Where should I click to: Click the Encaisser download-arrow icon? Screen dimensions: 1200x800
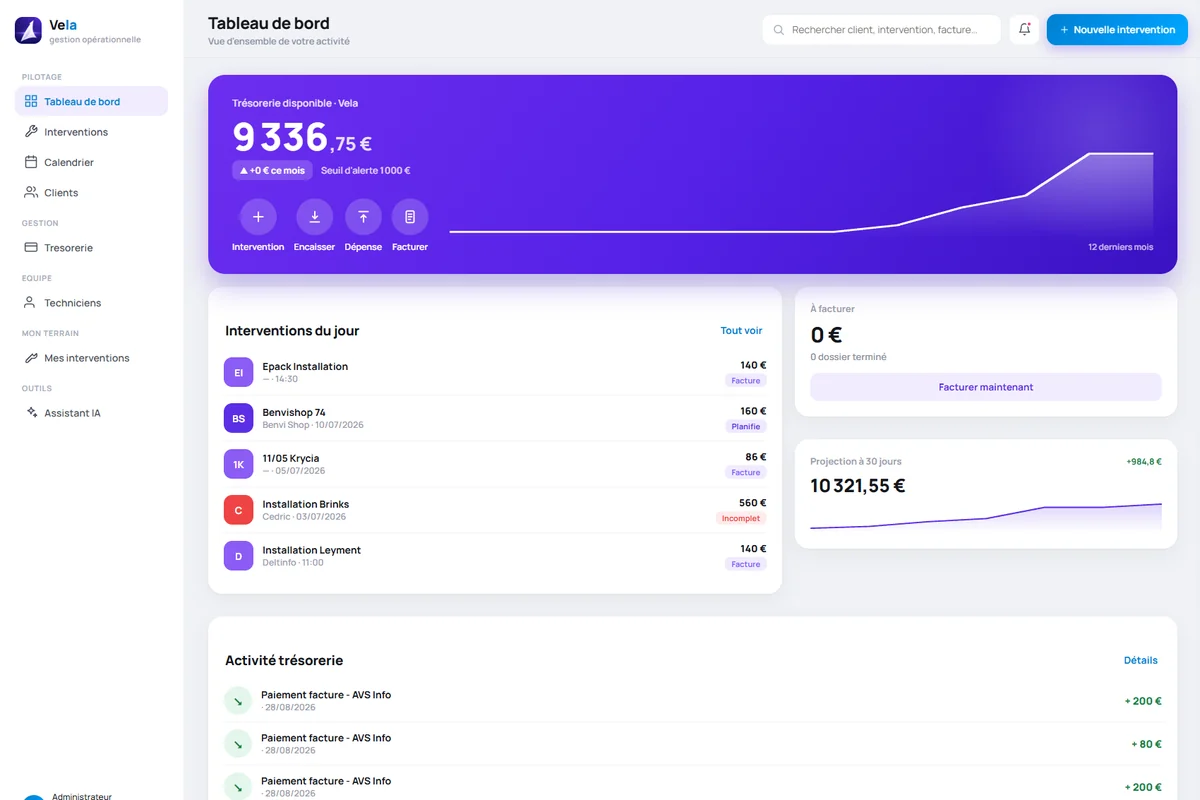[314, 217]
